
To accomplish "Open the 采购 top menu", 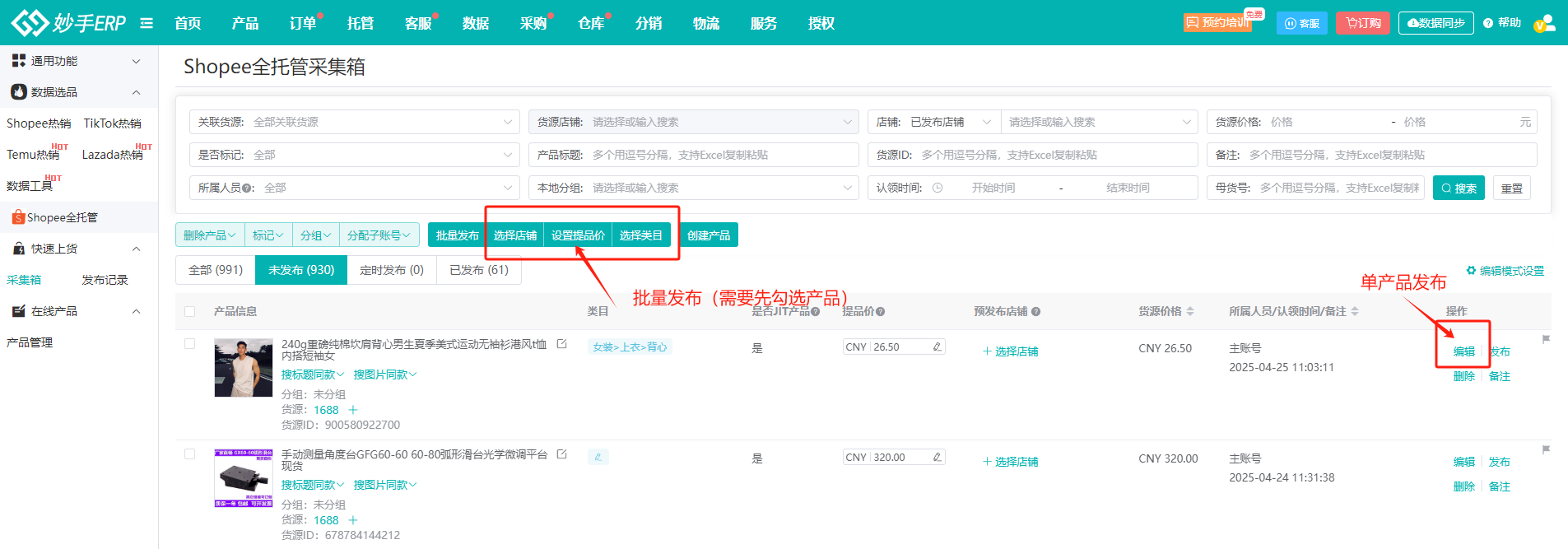I will (533, 23).
